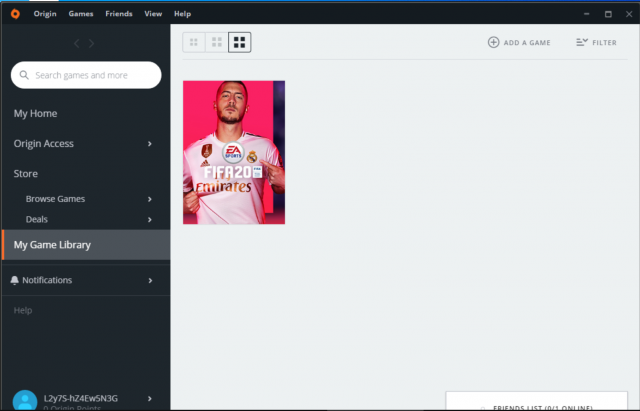Click the search magnifier icon
Viewport: 640px width, 411px height.
[24, 75]
